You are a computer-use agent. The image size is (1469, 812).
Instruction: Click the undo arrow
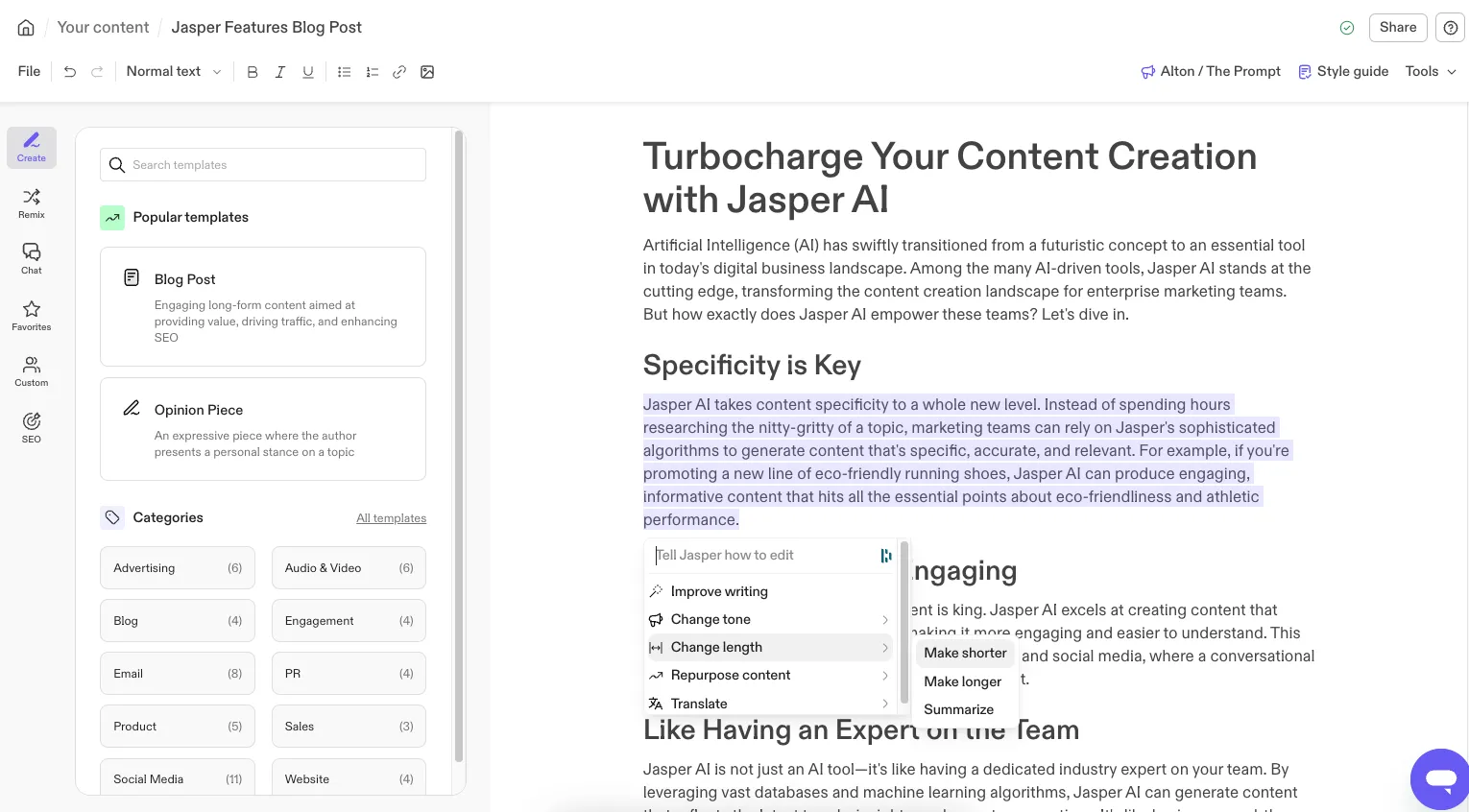[x=70, y=72]
